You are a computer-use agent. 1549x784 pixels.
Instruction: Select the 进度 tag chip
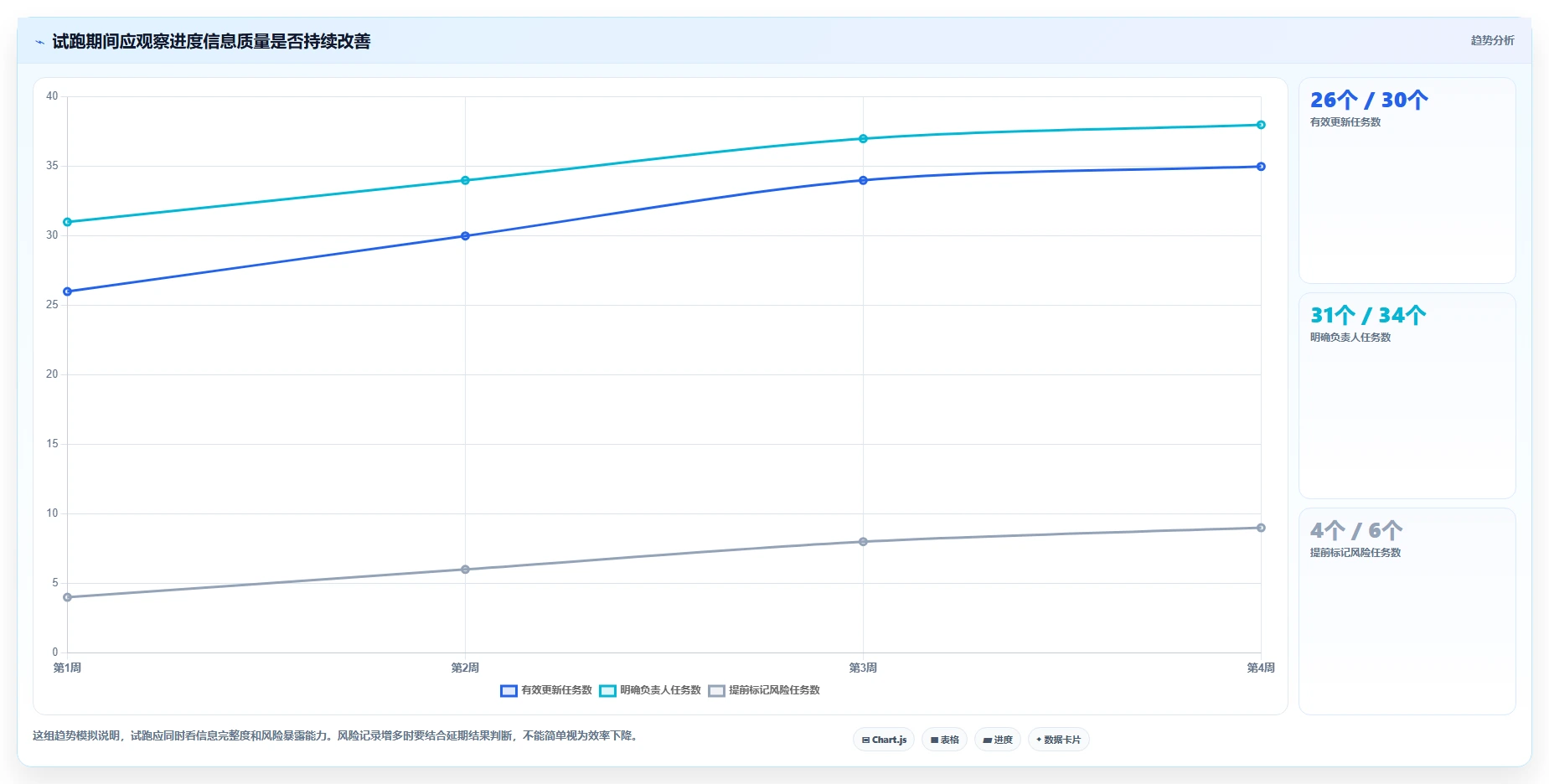pos(997,740)
